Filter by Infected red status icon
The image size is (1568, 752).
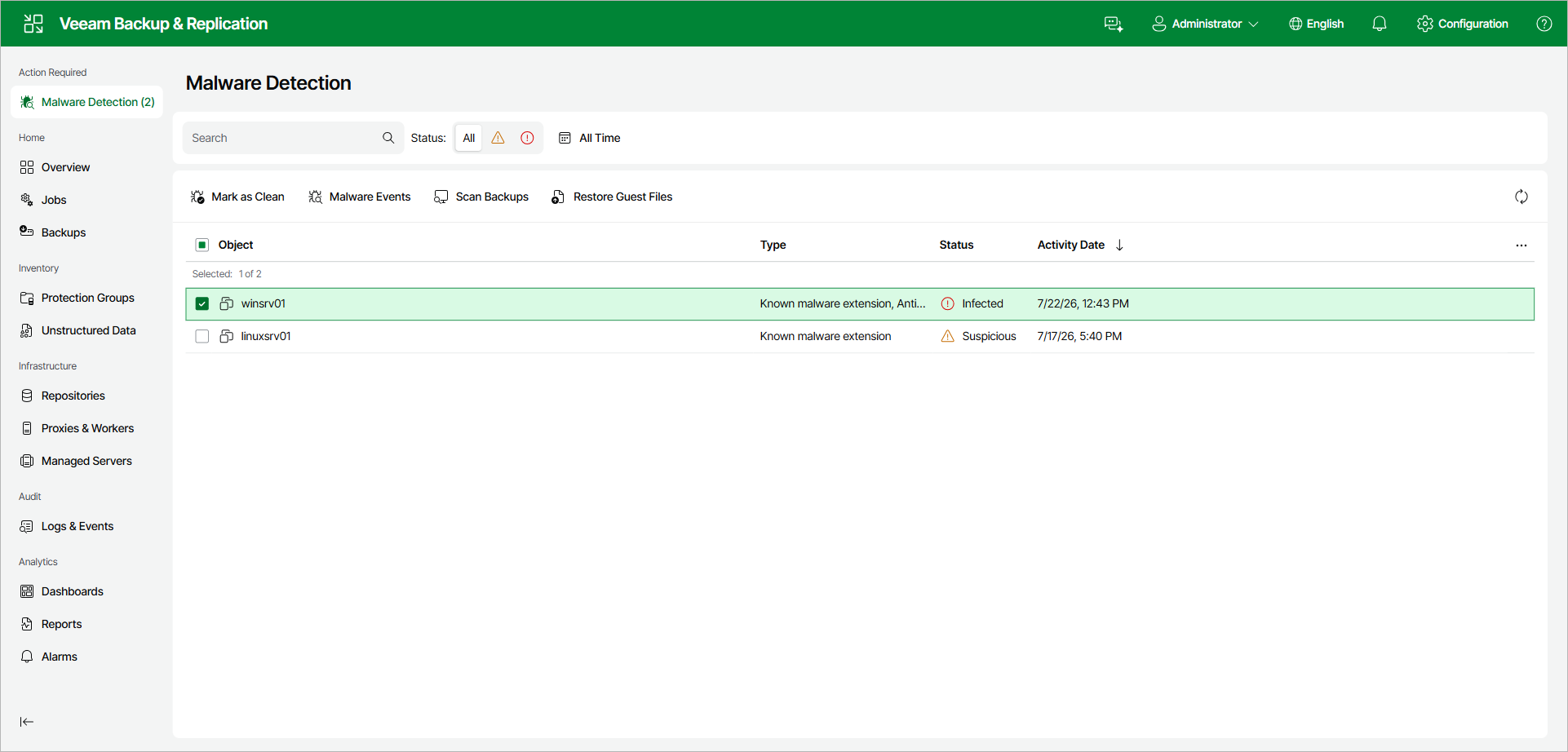[x=528, y=138]
